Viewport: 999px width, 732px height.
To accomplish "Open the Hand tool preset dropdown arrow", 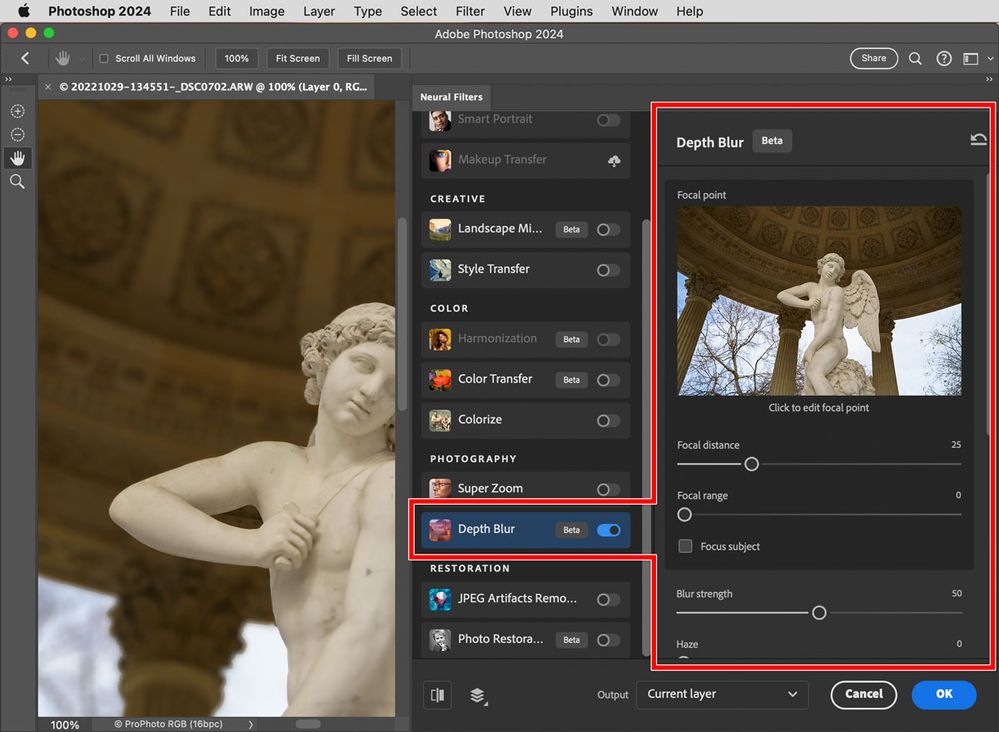I will (x=82, y=59).
